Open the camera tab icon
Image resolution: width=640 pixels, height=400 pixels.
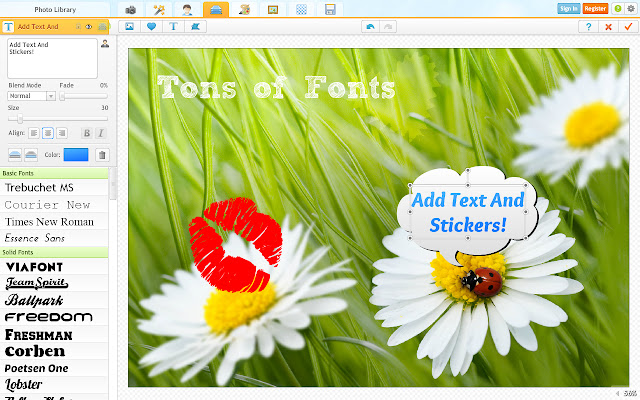[x=131, y=9]
